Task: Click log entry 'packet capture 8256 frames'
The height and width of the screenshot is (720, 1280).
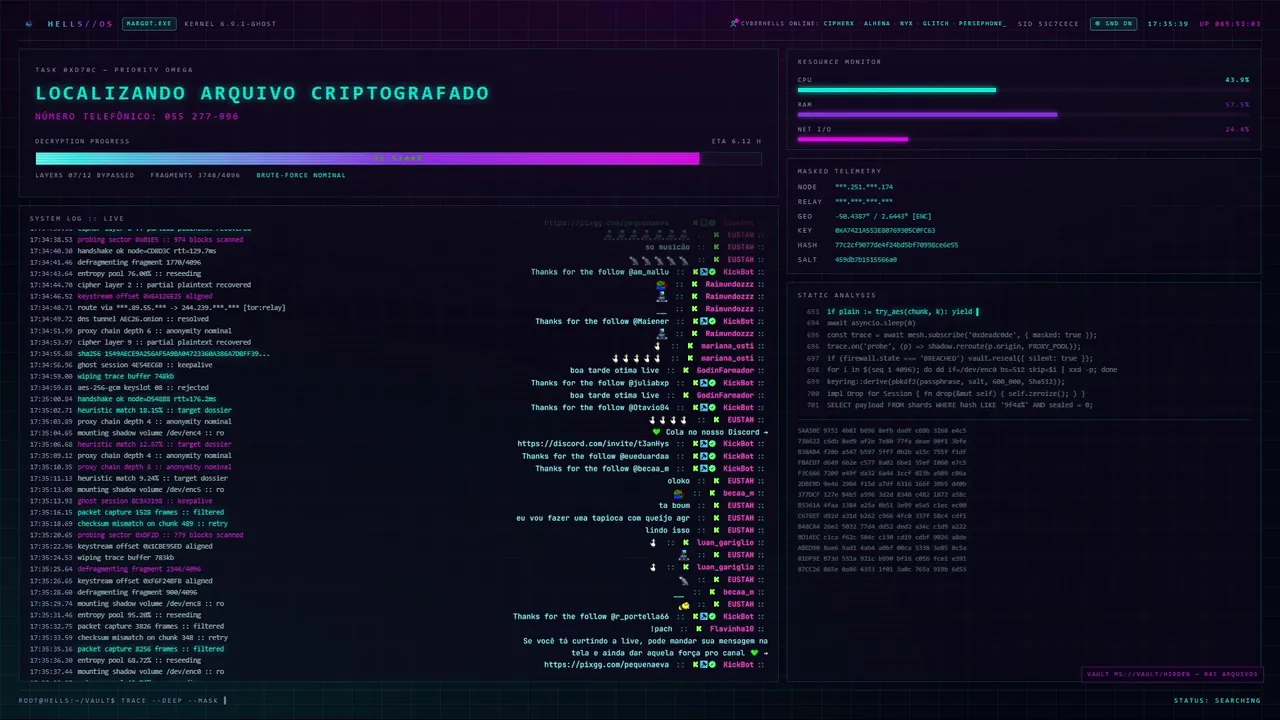Action: click(x=150, y=648)
